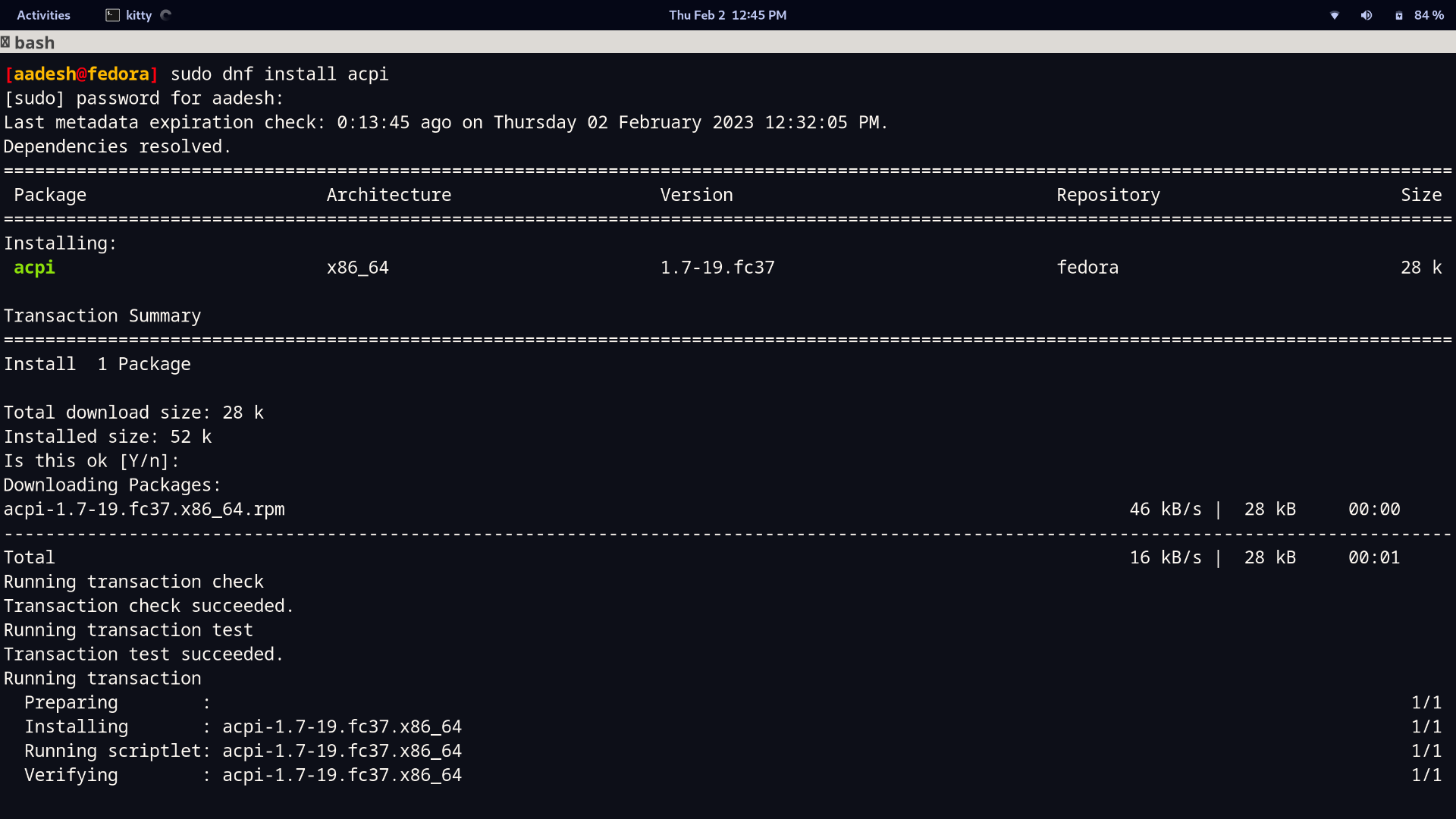Click the system tray area on the right

point(1380,15)
